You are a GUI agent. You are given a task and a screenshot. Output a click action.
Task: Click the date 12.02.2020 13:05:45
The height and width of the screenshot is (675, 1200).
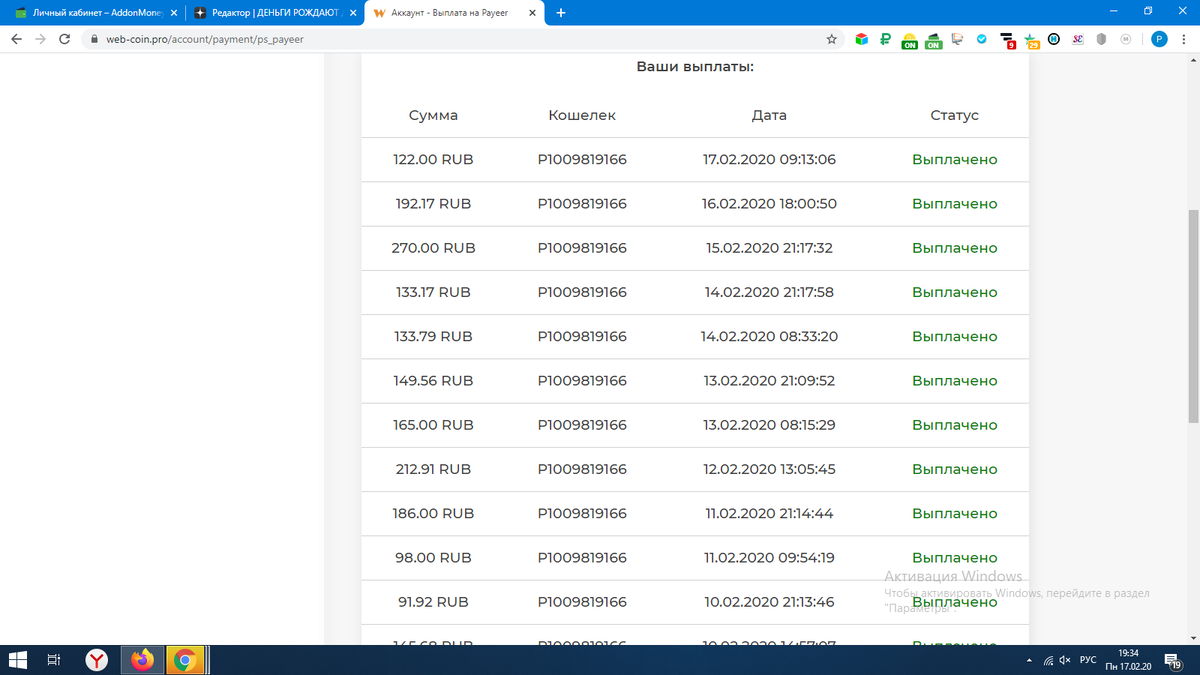pyautogui.click(x=769, y=469)
